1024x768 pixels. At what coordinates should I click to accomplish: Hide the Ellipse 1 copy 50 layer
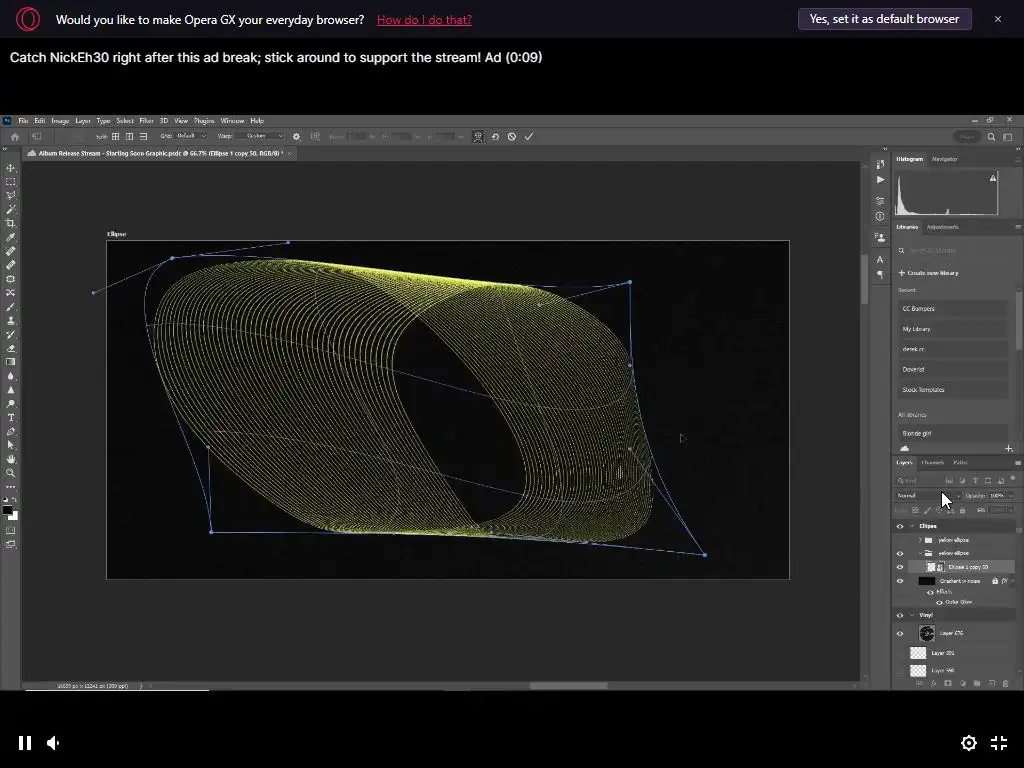[900, 567]
